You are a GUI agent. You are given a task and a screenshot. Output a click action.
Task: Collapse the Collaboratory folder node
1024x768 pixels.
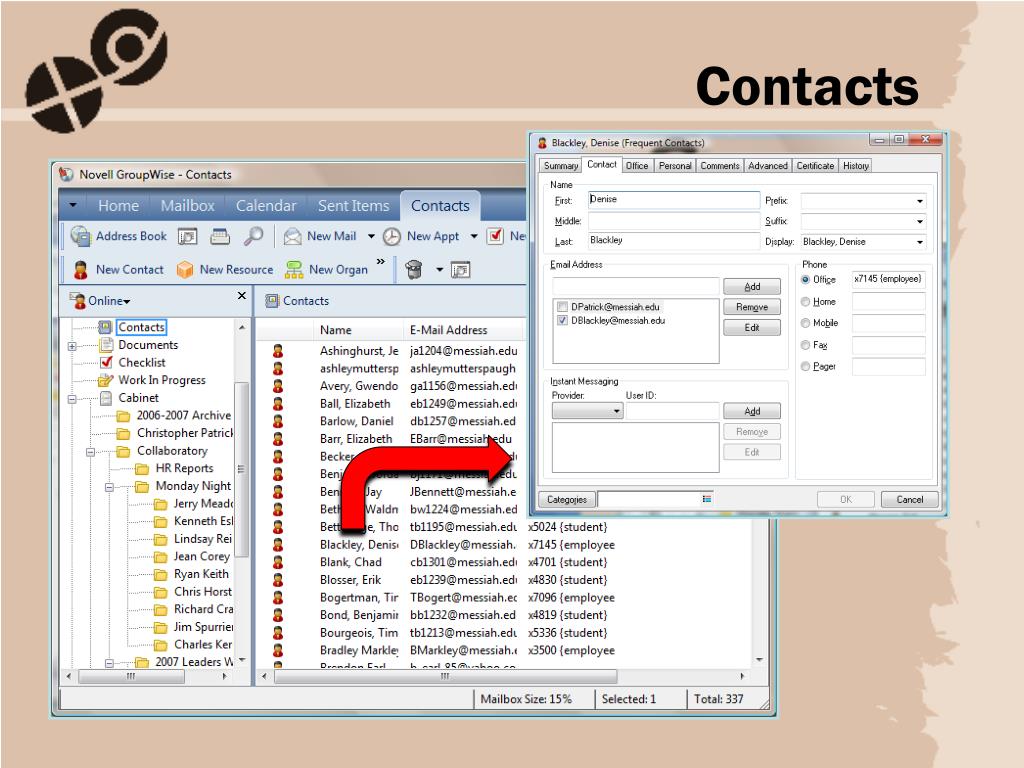click(90, 452)
